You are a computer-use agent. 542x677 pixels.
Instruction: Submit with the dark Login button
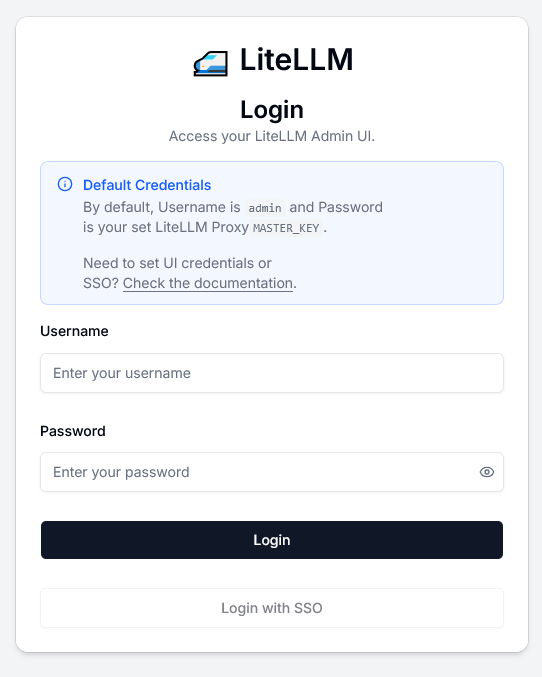(272, 540)
